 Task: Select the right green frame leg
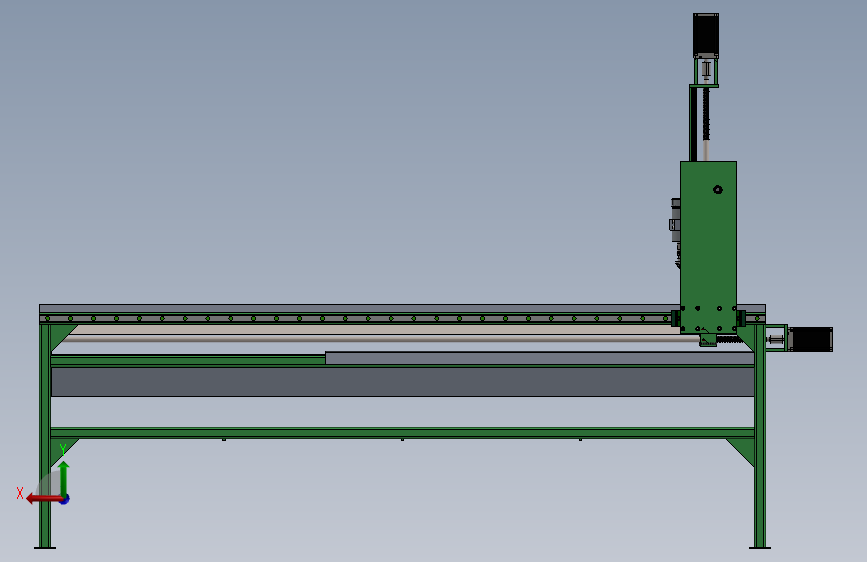pos(760,436)
